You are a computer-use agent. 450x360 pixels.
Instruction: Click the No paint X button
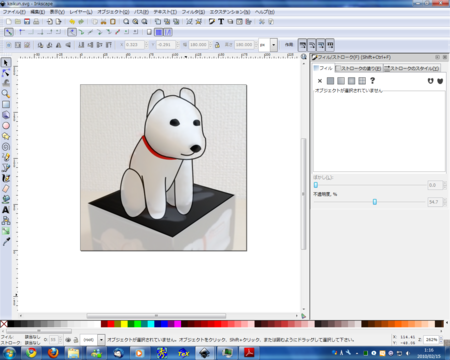click(320, 81)
